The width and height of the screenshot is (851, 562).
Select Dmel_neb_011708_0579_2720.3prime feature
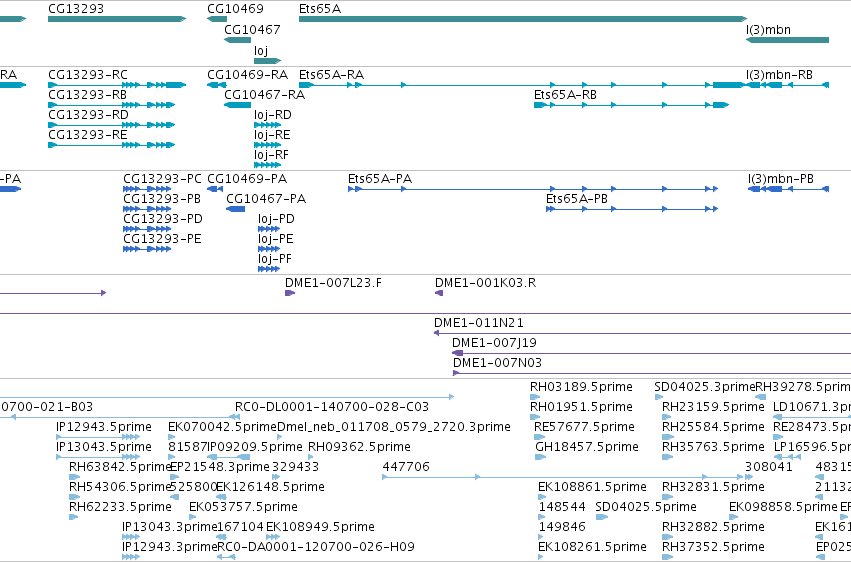coord(393,427)
